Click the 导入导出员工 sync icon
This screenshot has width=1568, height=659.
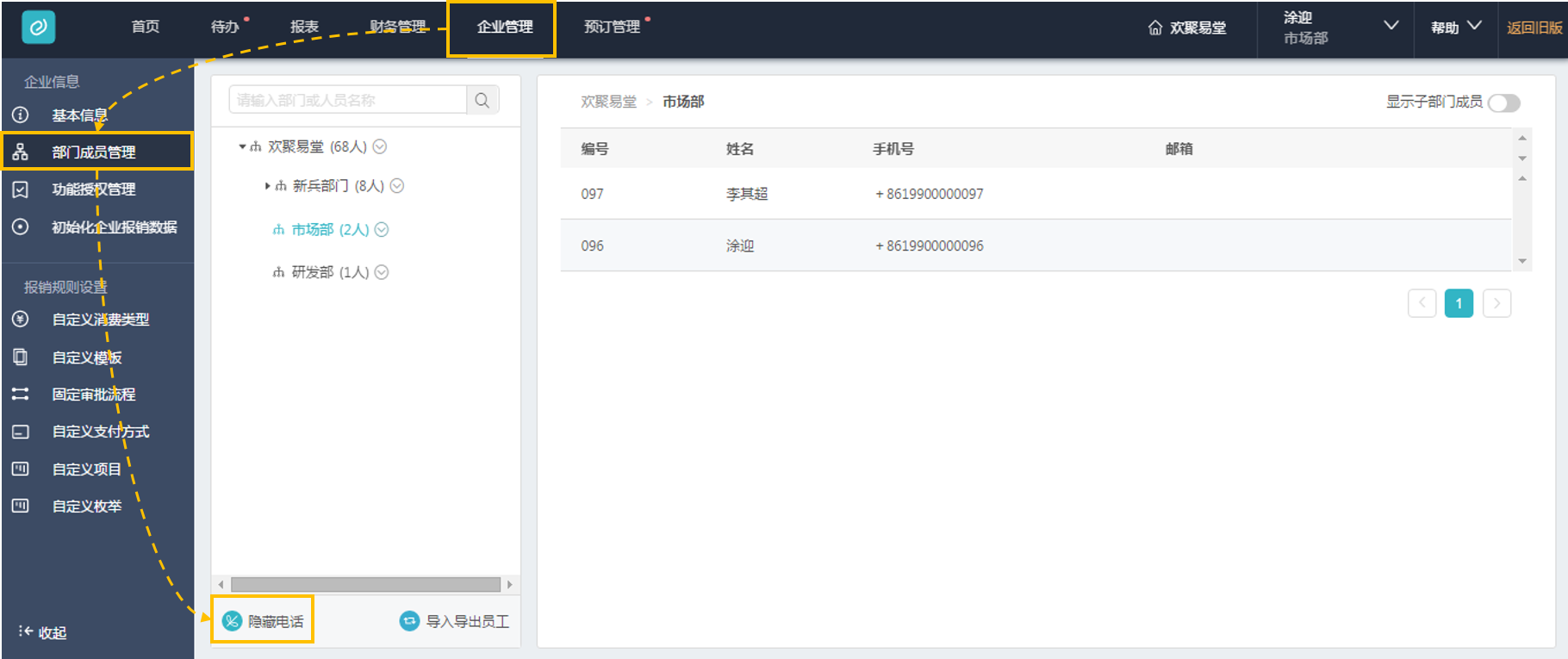coord(410,621)
